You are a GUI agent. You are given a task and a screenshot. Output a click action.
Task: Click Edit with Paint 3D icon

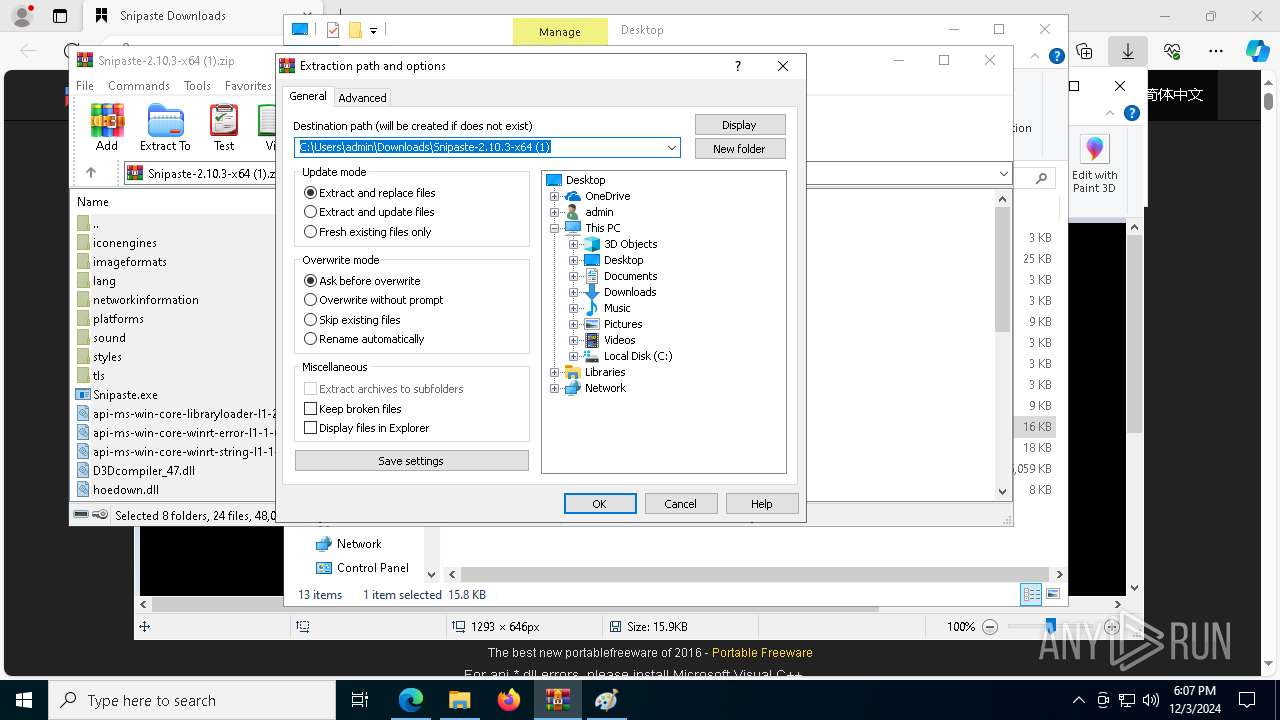(x=1095, y=164)
